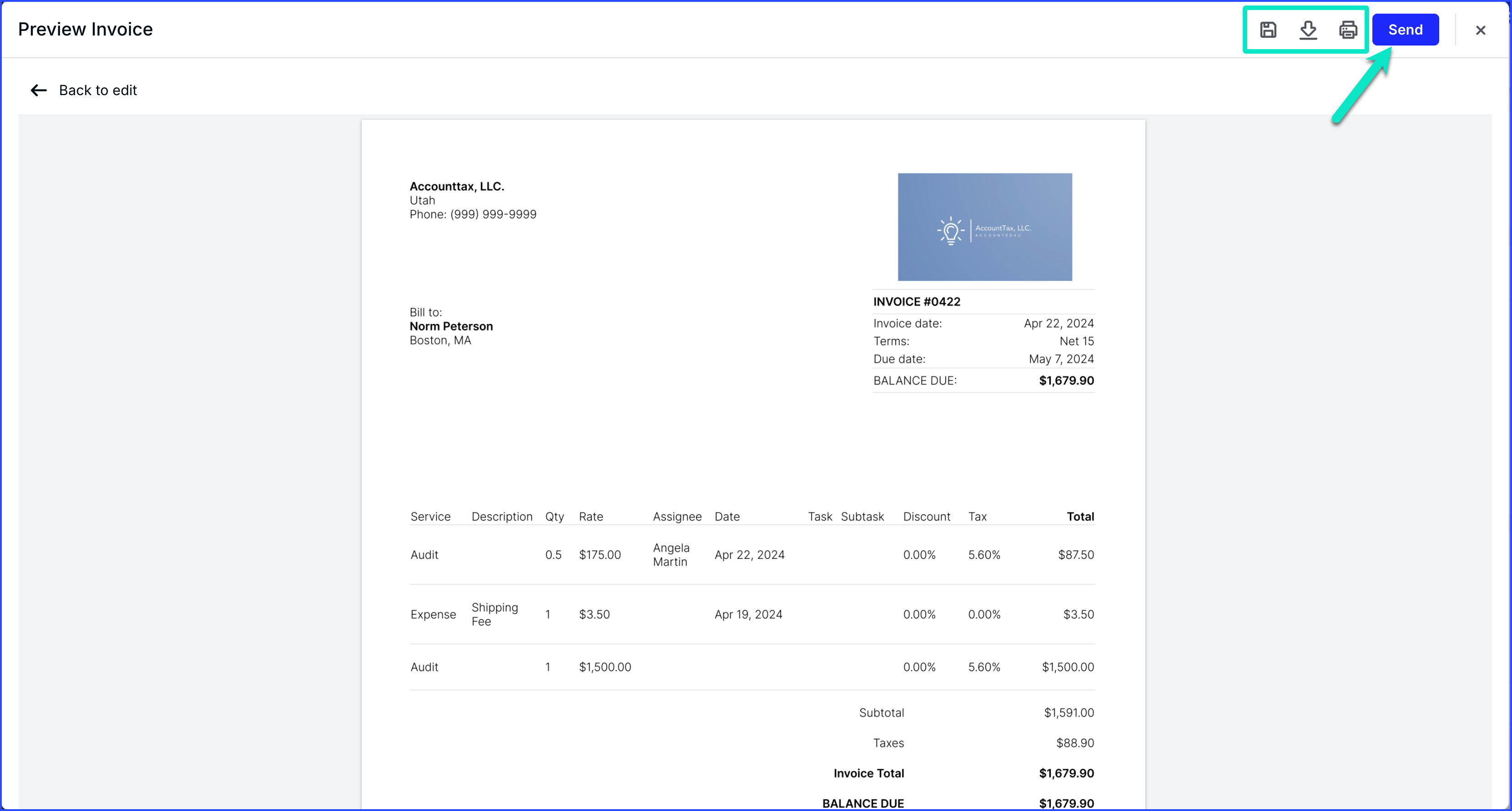This screenshot has height=811, width=1512.
Task: Click the Balance Due amount near due date
Action: 1066,380
